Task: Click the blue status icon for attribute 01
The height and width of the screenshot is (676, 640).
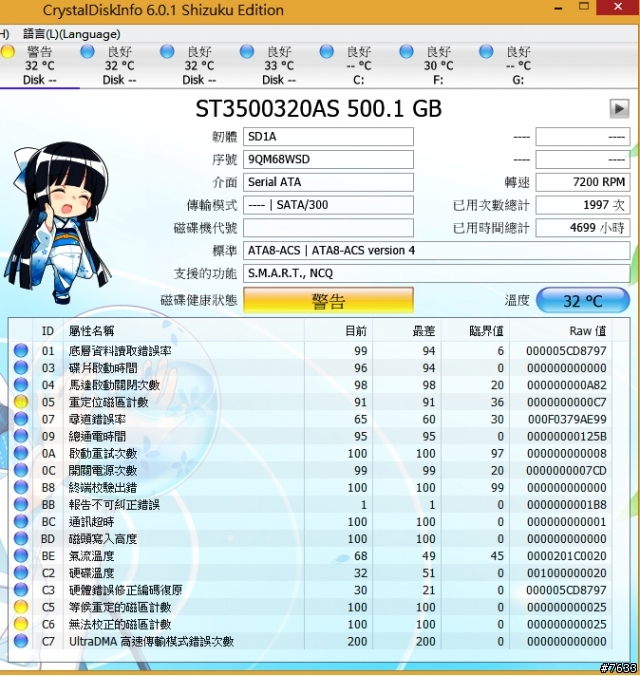Action: pos(21,351)
